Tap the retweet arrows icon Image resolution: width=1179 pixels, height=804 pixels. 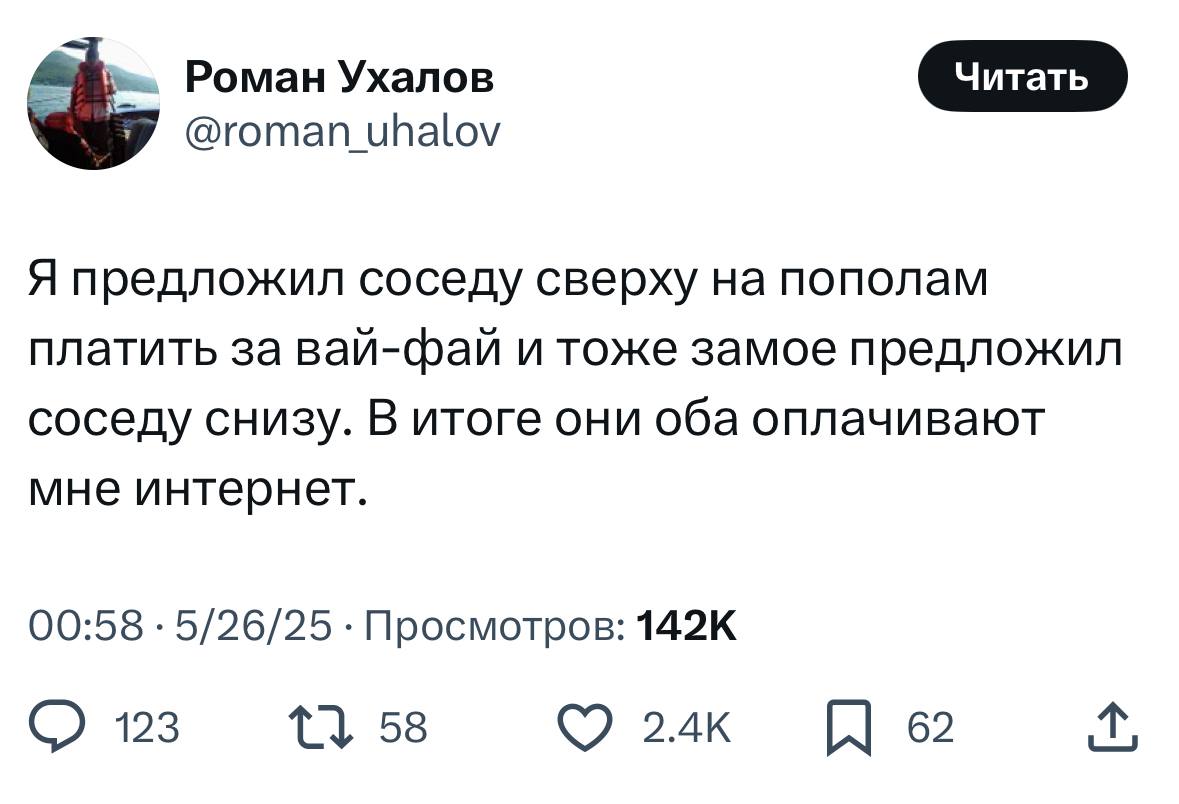[314, 728]
